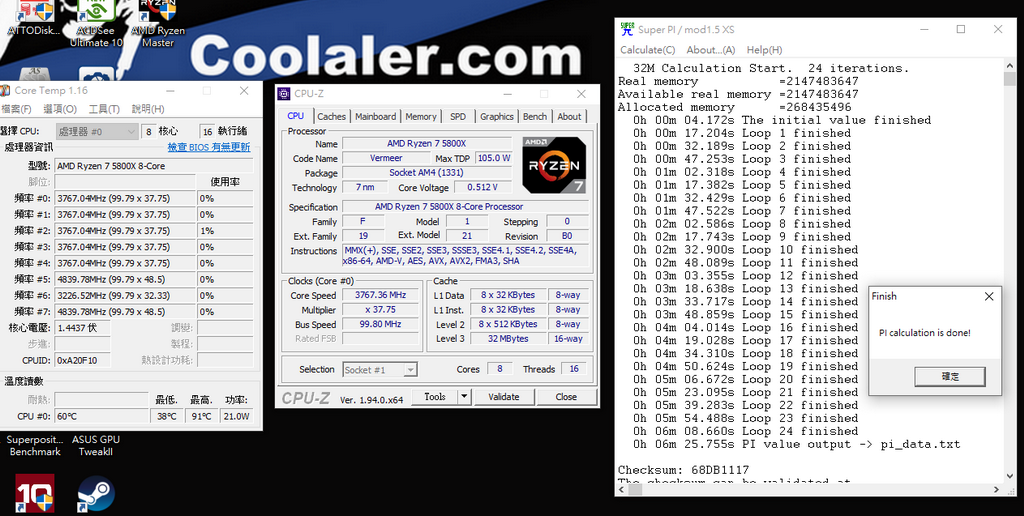Click the Checksum: 68DB1117 line
Image resolution: width=1024 pixels, height=516 pixels.
pos(684,470)
